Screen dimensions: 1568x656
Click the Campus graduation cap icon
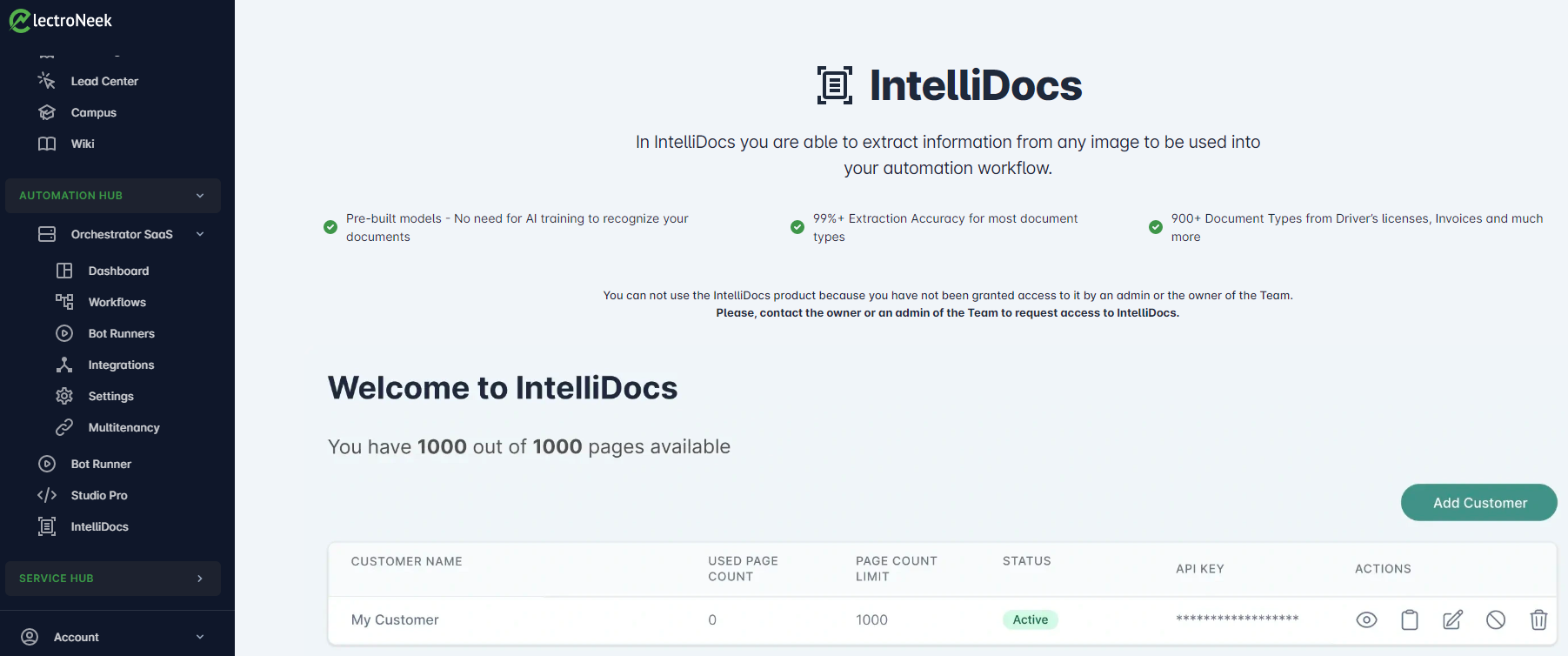point(47,112)
